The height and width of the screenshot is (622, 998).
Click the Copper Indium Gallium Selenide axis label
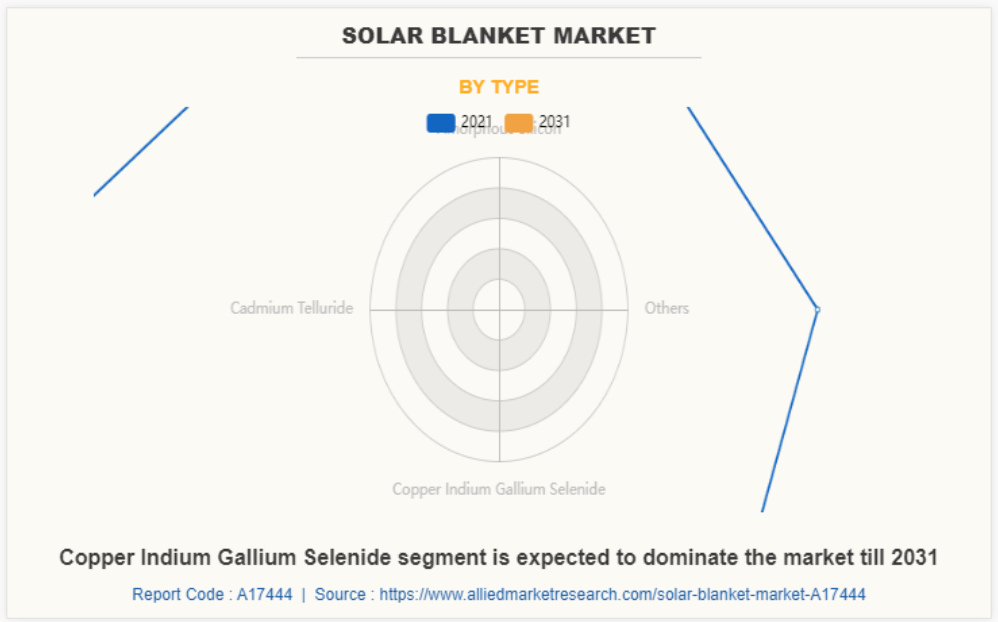point(498,489)
